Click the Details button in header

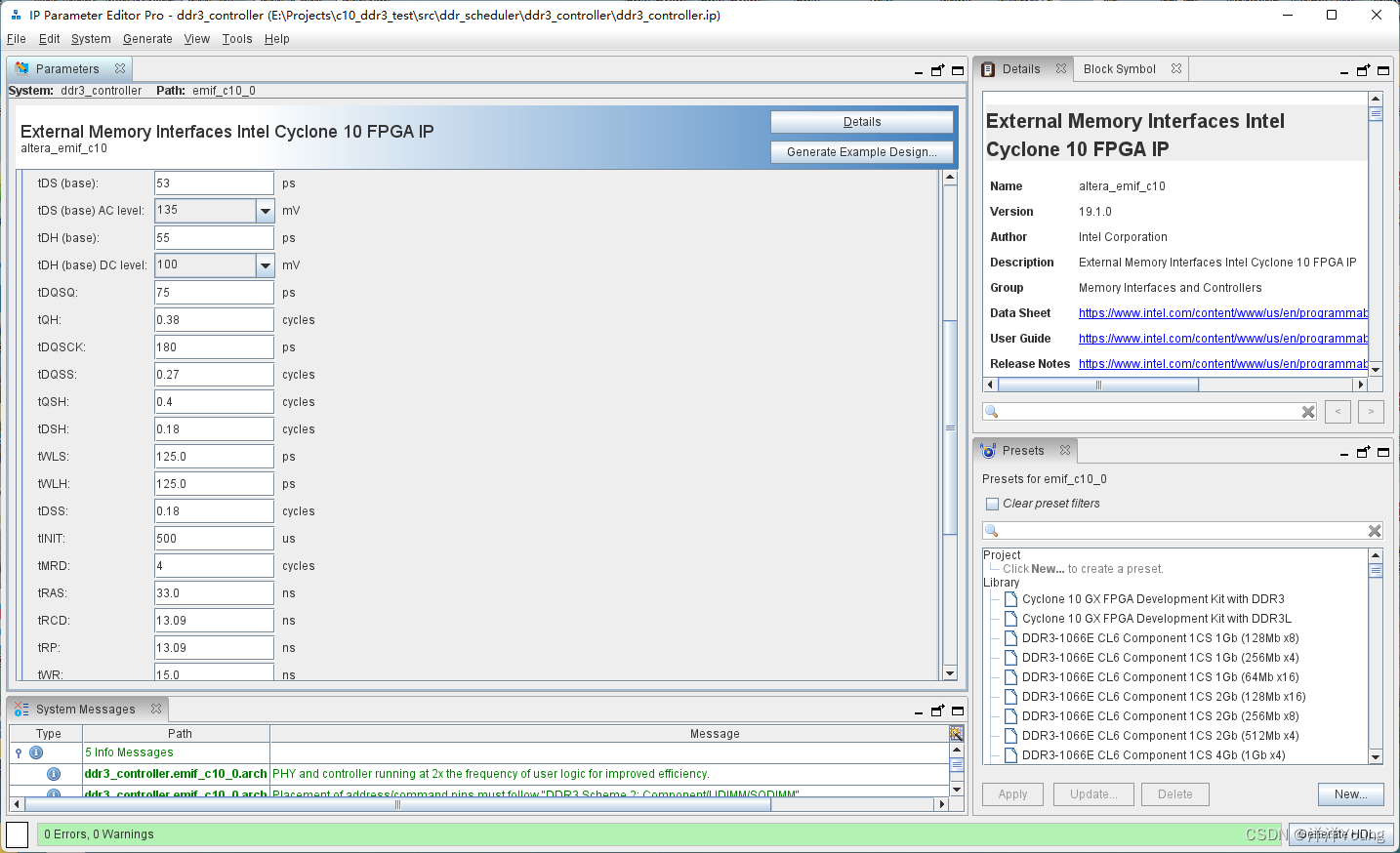click(x=862, y=122)
